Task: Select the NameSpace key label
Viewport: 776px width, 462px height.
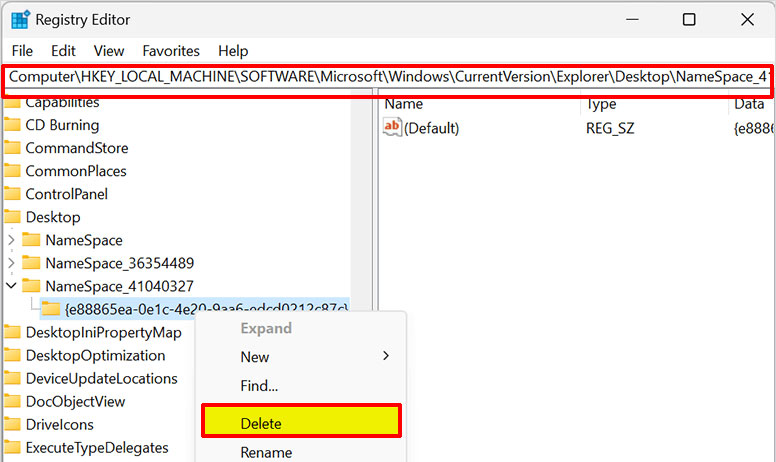Action: point(84,240)
